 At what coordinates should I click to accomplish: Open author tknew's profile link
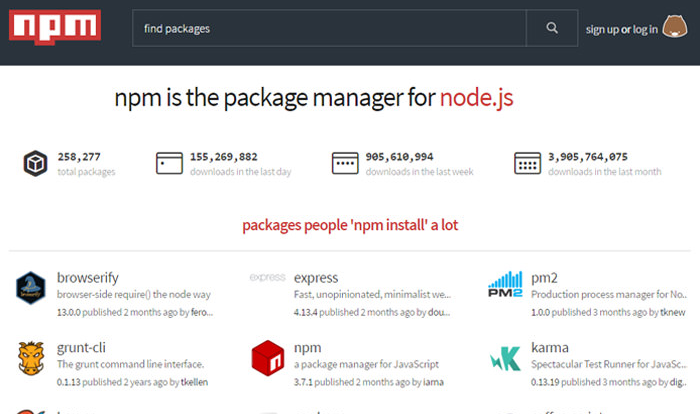click(x=673, y=313)
